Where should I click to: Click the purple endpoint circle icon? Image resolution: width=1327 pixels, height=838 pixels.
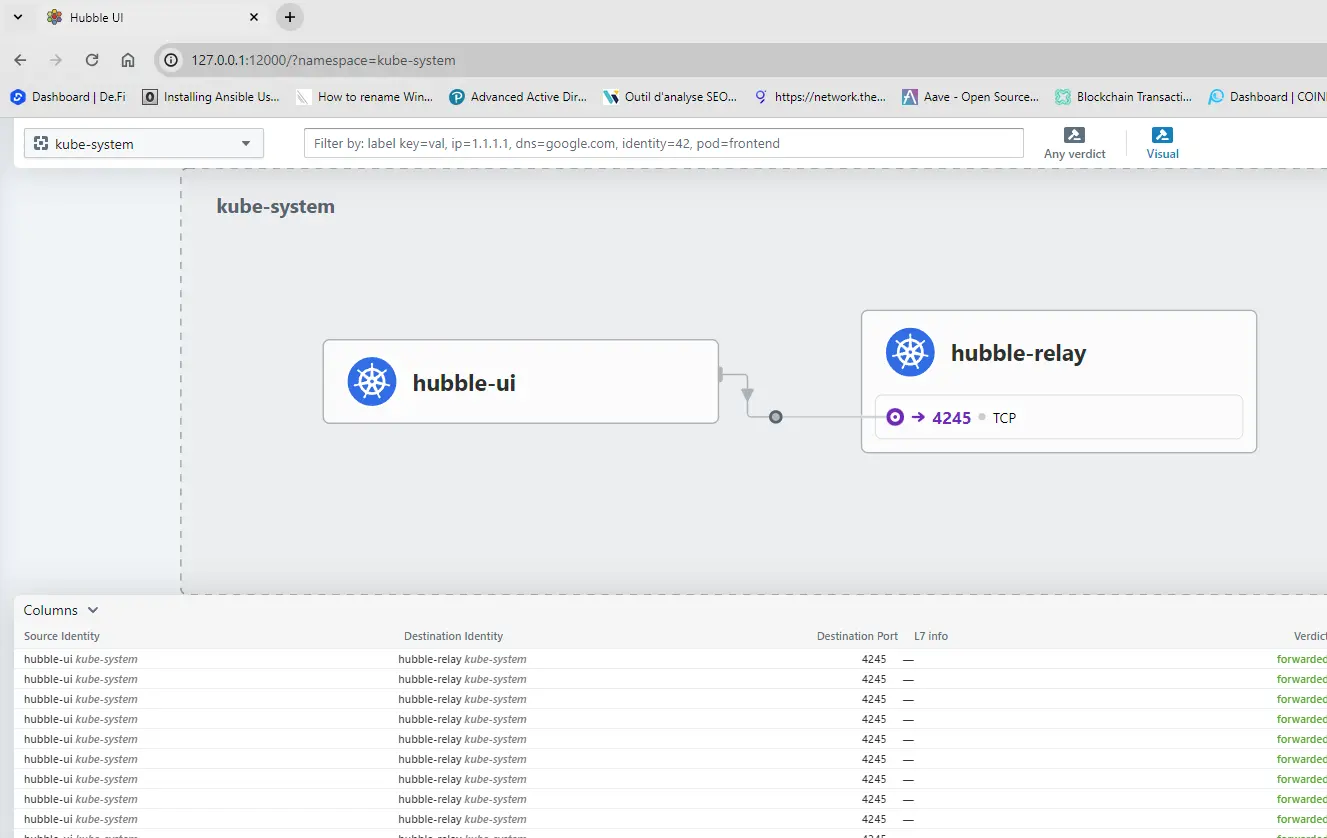pyautogui.click(x=895, y=417)
